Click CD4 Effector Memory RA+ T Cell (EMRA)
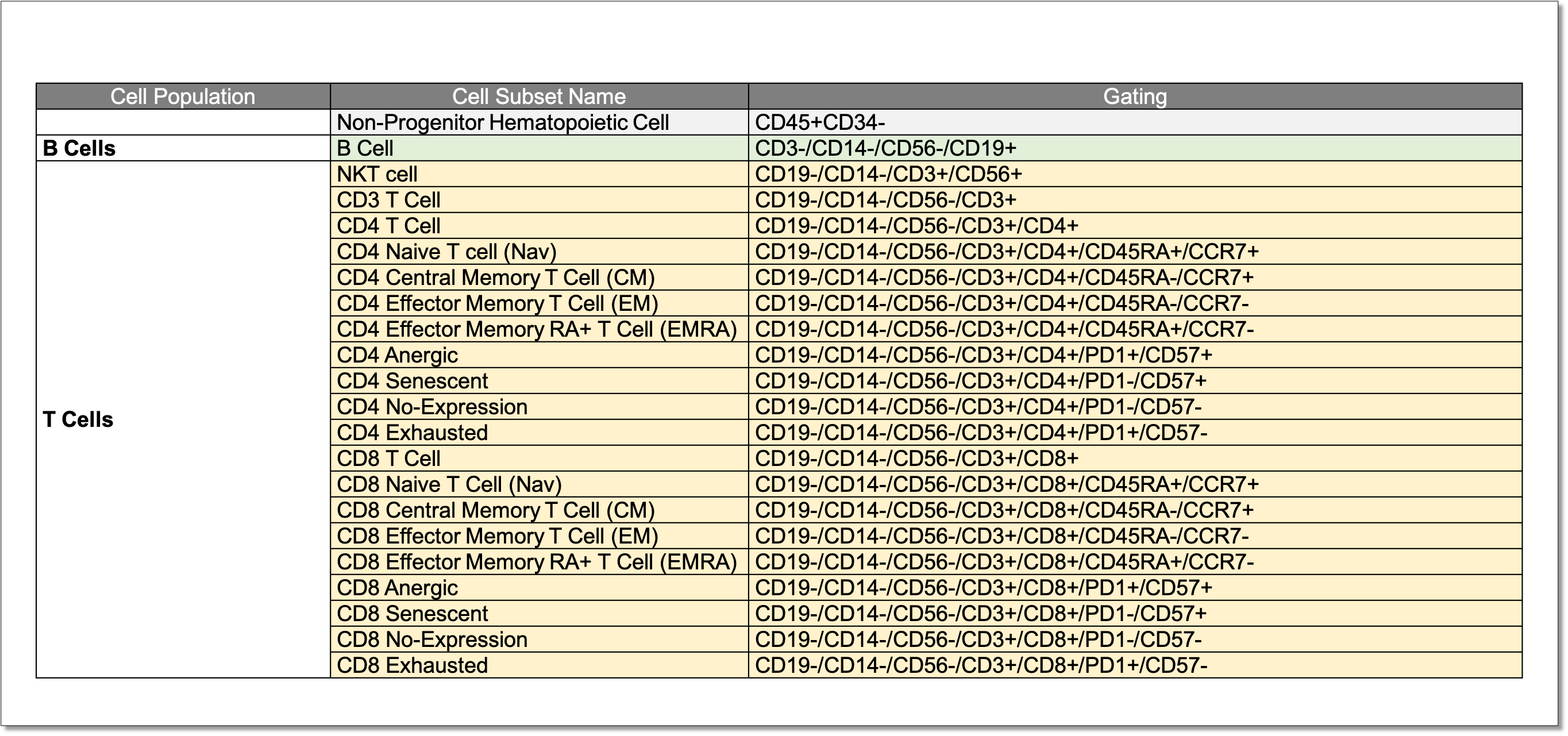 pyautogui.click(x=537, y=329)
